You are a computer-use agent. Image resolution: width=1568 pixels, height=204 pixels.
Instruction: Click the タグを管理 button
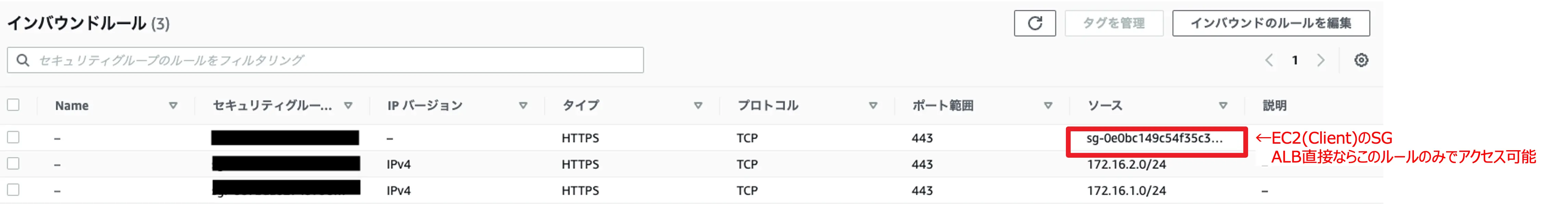[x=1114, y=23]
